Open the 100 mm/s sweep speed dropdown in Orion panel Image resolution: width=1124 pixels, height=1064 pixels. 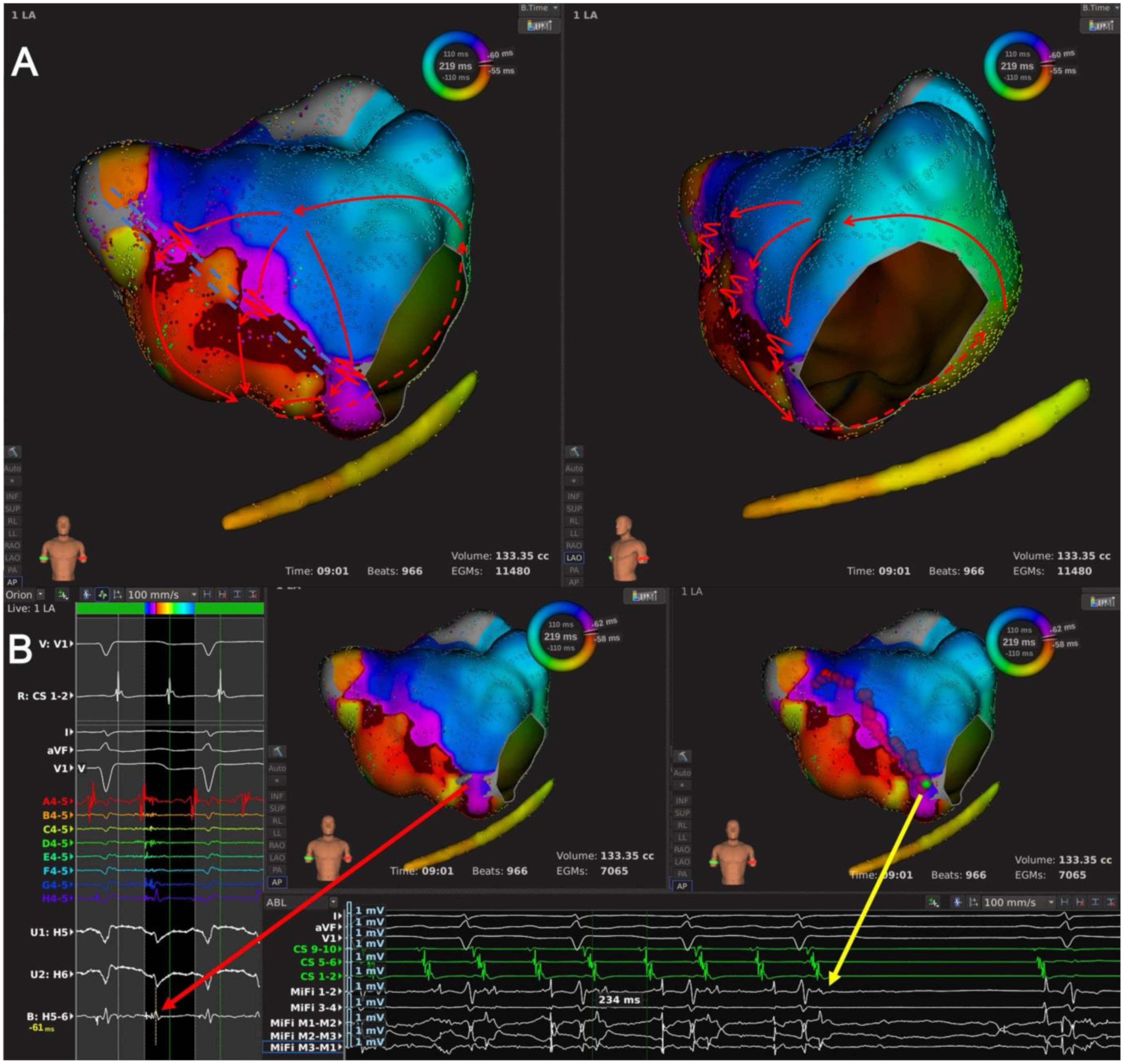point(194,594)
